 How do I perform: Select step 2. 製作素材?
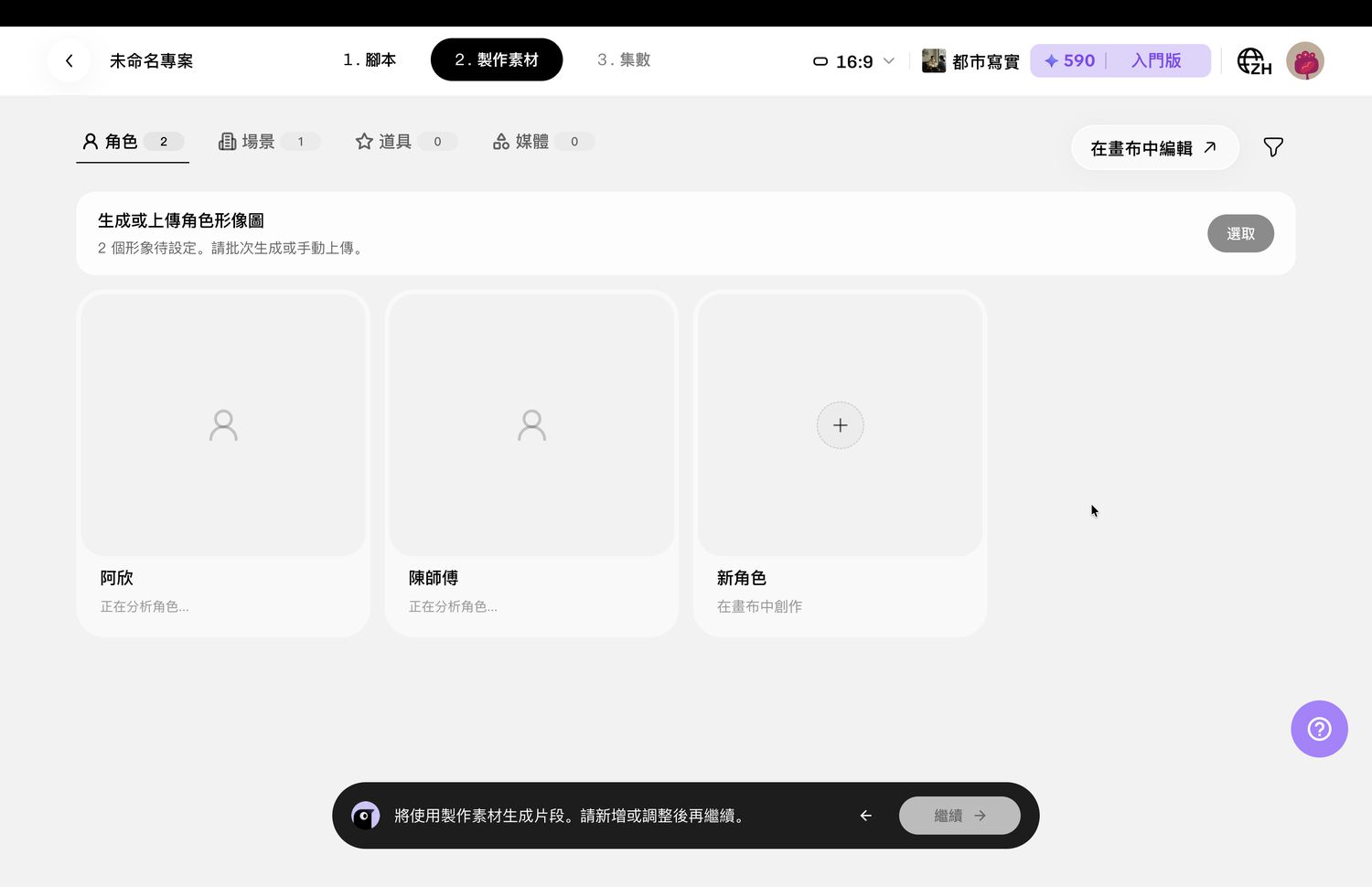coord(497,60)
